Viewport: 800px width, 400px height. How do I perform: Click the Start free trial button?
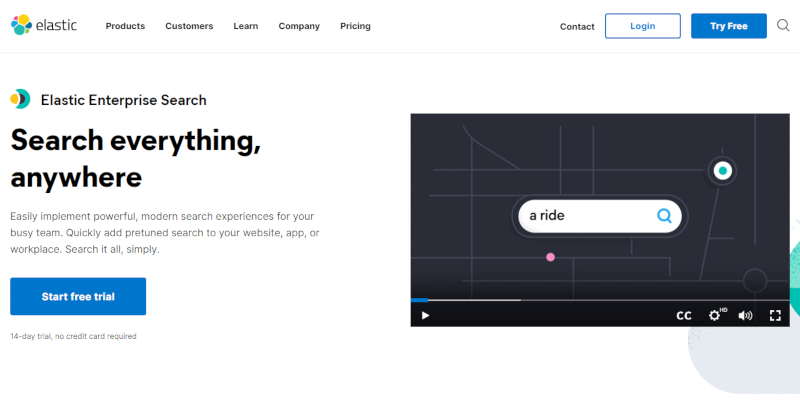tap(78, 297)
